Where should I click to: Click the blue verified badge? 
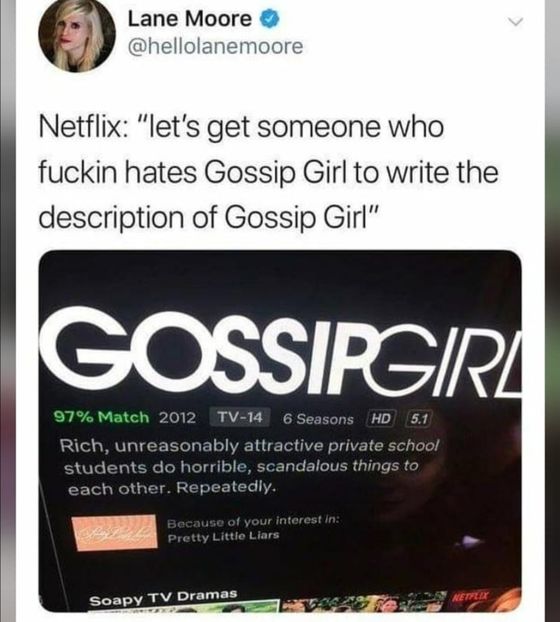click(269, 19)
